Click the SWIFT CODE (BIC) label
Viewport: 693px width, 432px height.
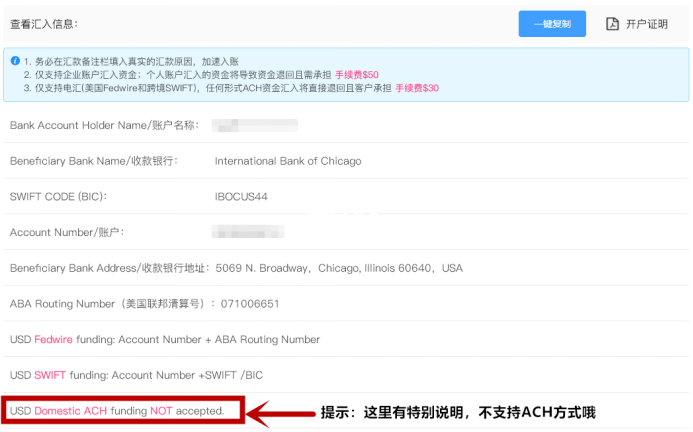[58, 197]
